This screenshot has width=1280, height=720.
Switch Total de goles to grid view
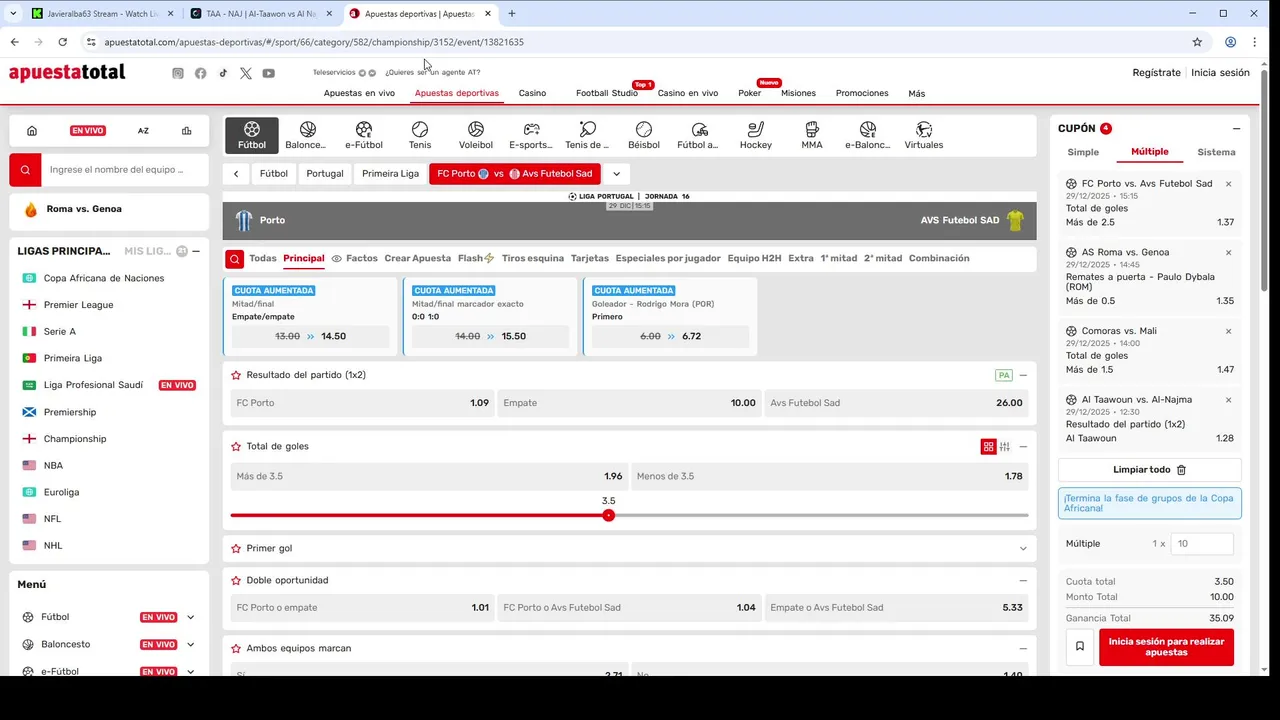988,447
